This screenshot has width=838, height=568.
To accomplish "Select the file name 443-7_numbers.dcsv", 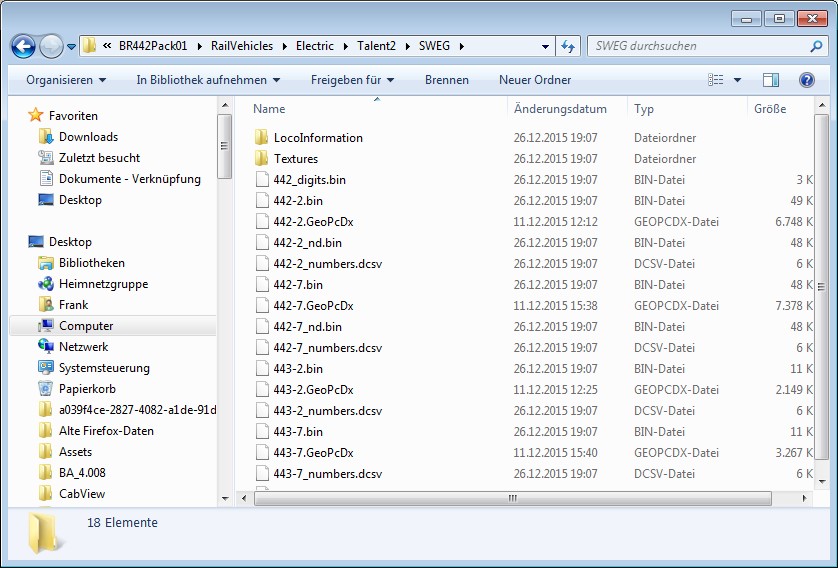I will tap(328, 474).
